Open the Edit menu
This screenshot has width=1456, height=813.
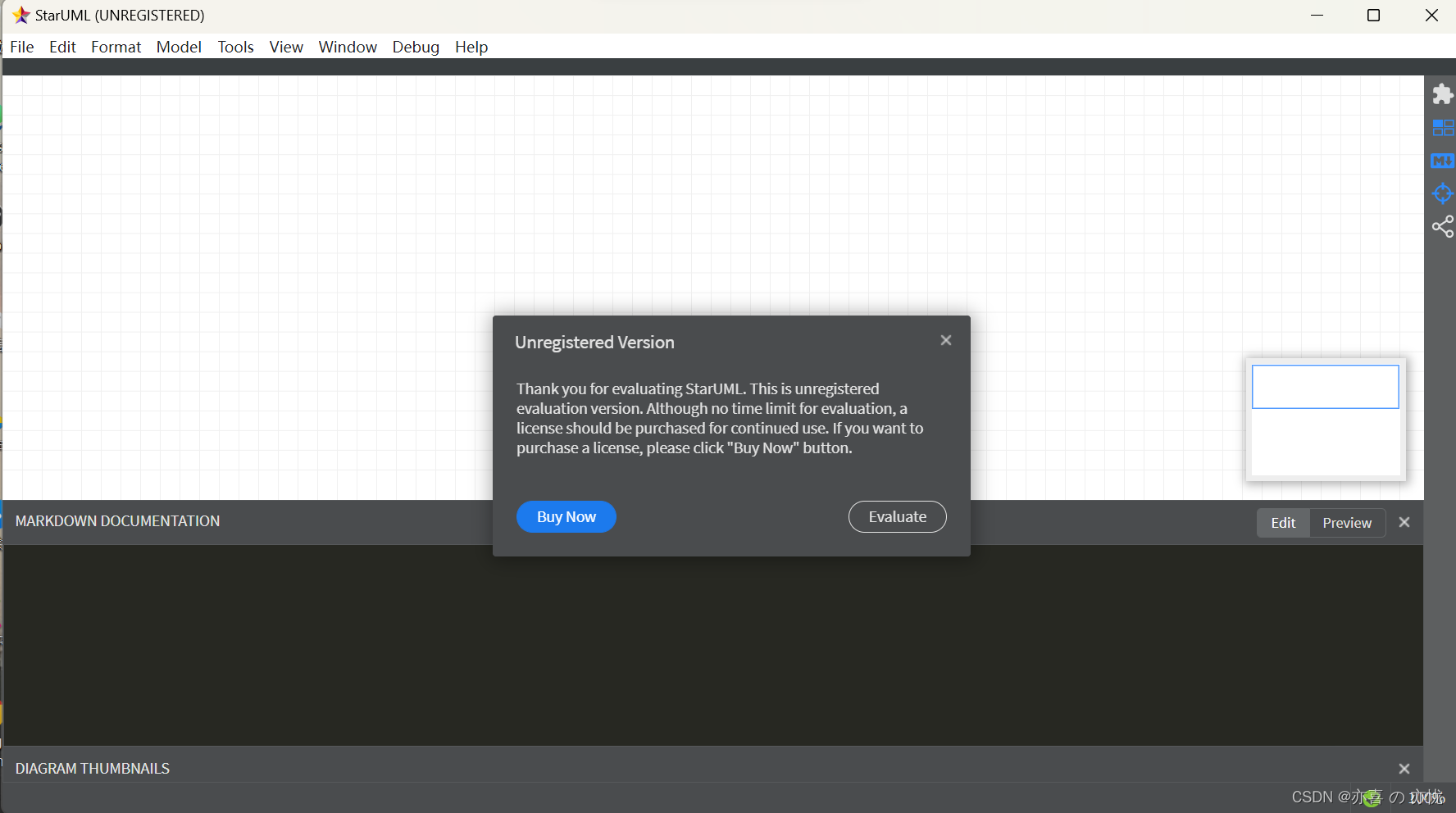[x=62, y=47]
